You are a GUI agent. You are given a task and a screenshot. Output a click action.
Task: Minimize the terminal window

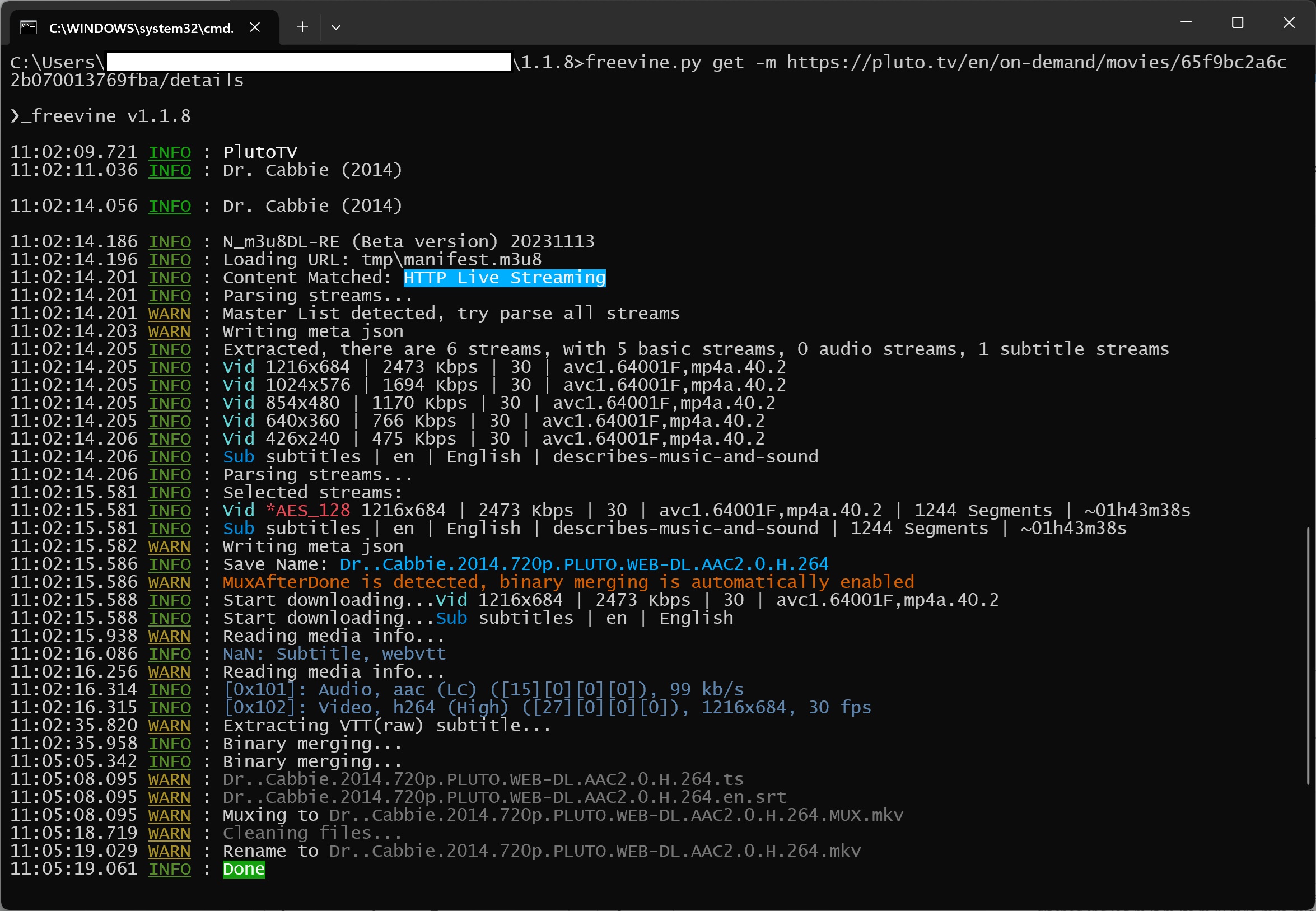click(1186, 22)
